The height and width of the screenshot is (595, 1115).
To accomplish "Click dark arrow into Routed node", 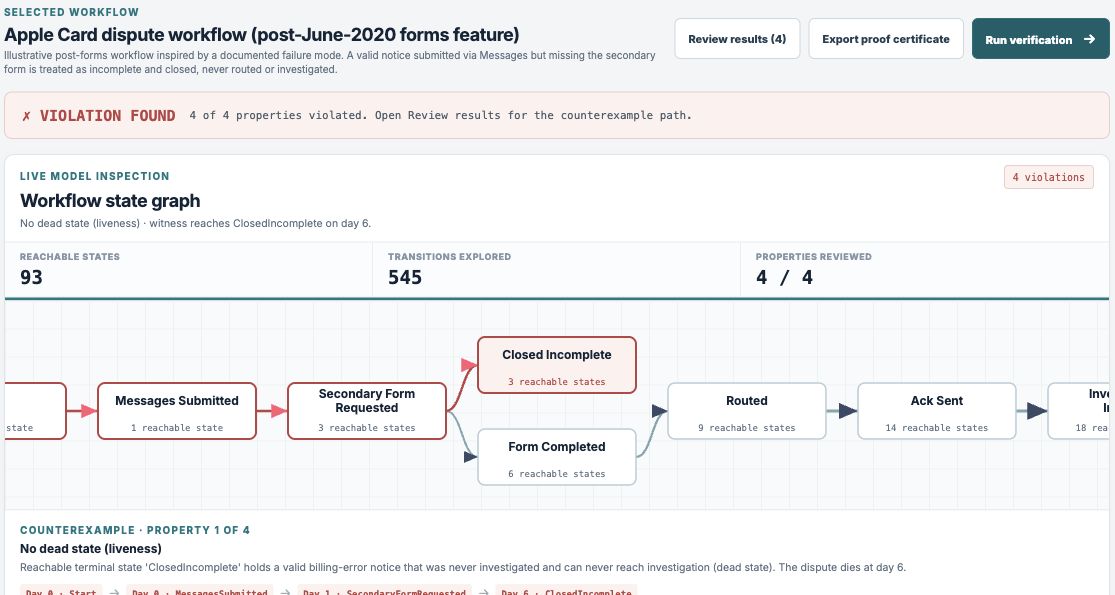I will (x=660, y=411).
